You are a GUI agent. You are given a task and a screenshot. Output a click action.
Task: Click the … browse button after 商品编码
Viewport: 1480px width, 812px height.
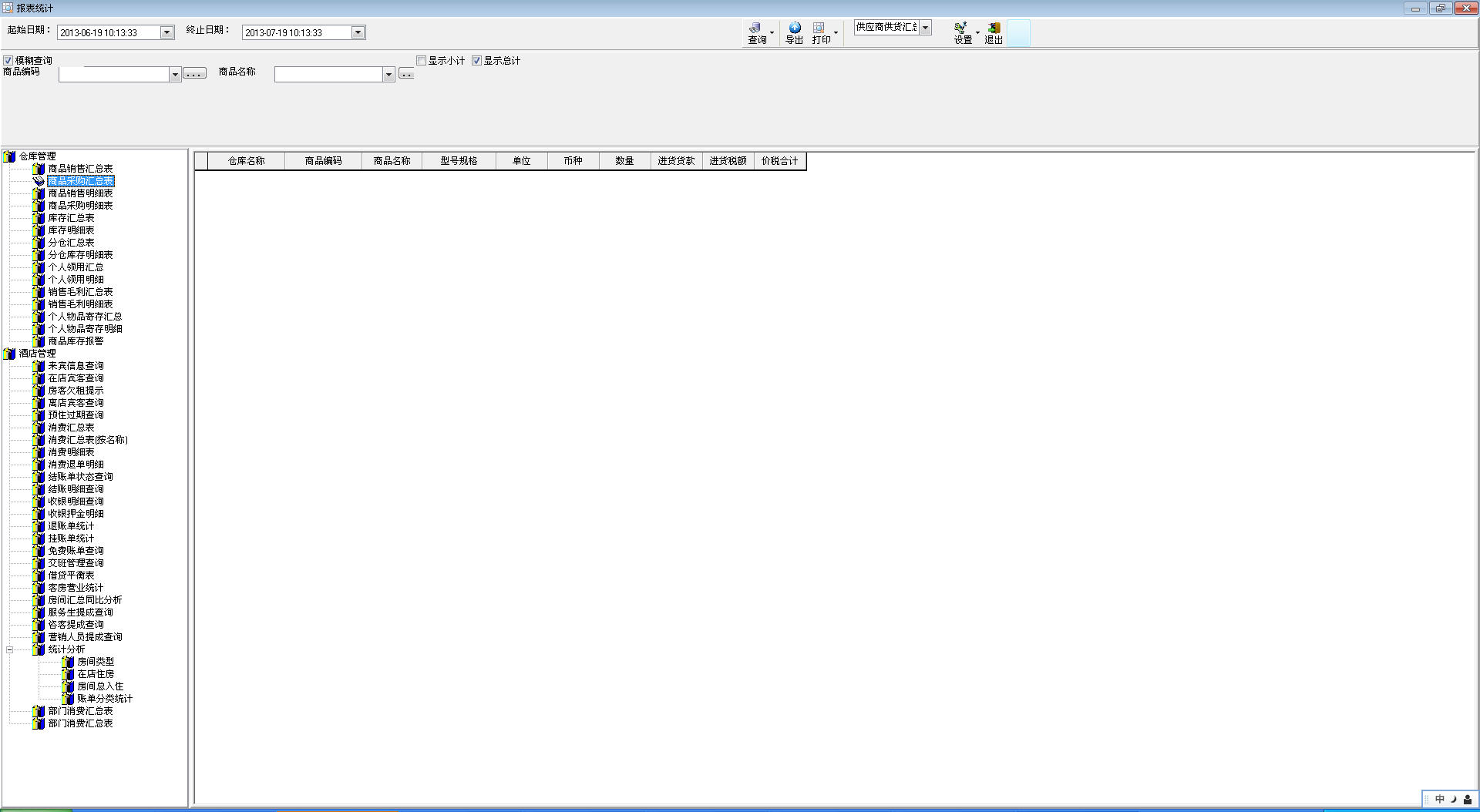coord(194,74)
